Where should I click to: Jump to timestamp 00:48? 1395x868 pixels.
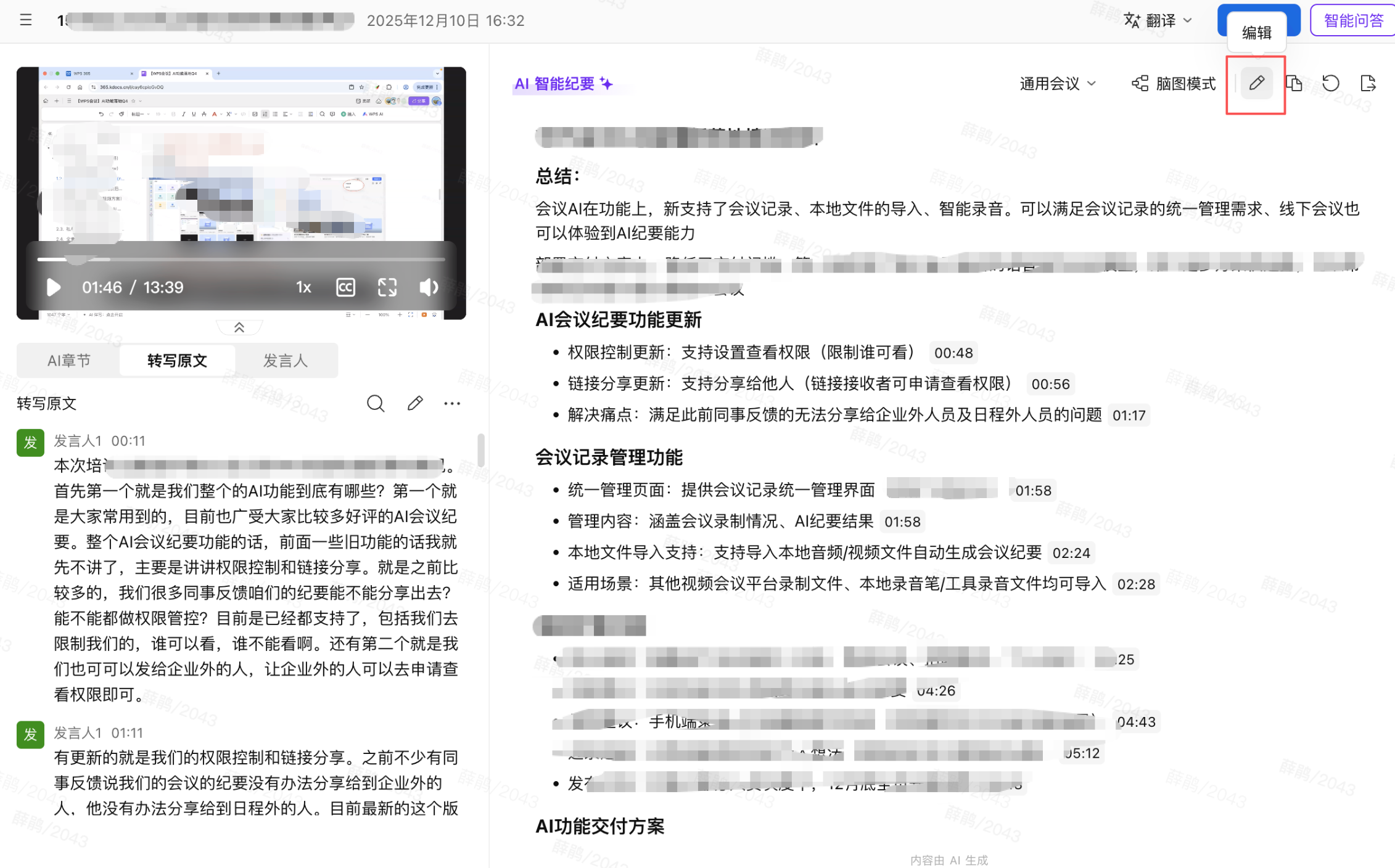point(953,353)
